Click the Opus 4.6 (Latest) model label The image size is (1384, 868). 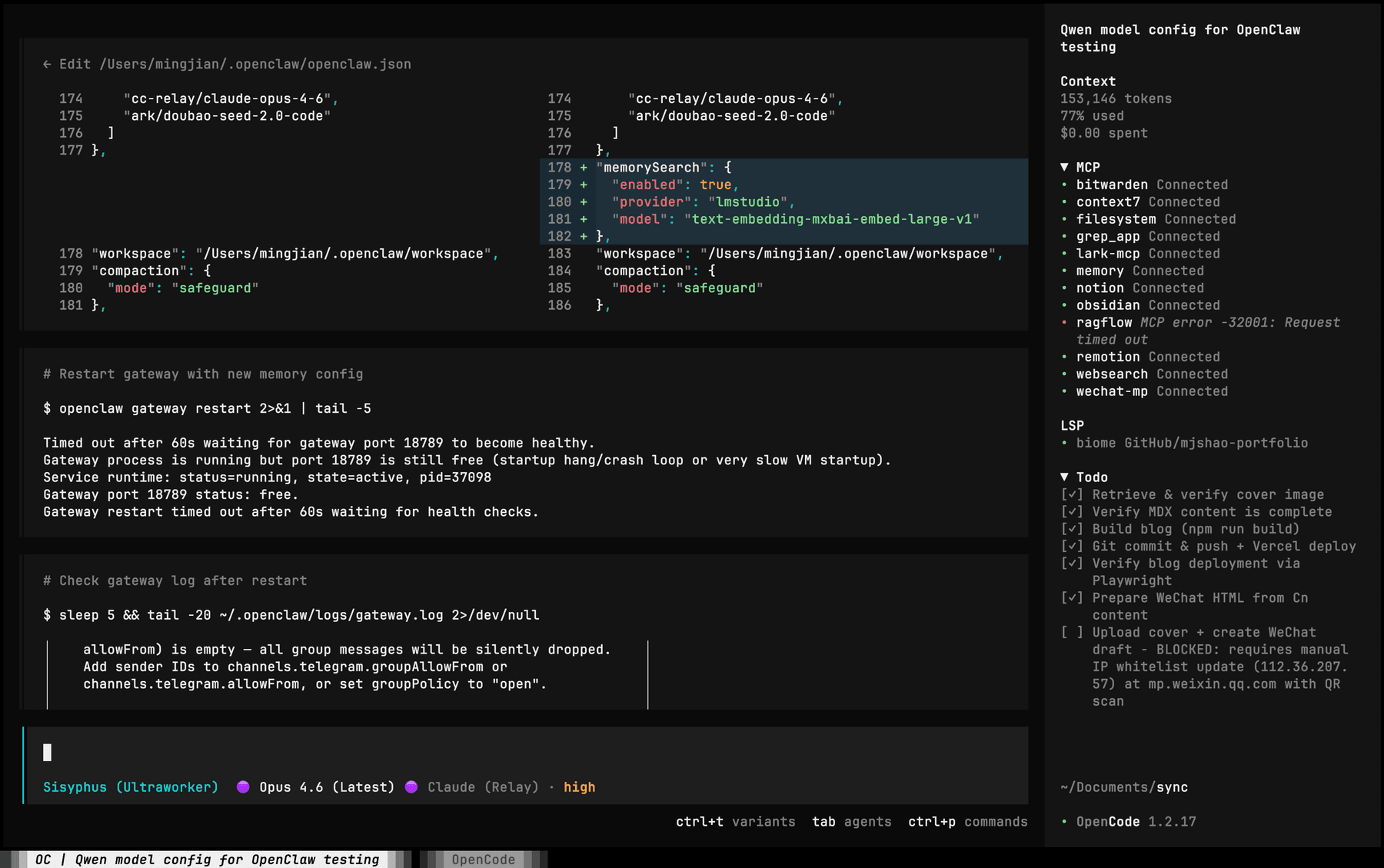click(x=327, y=787)
